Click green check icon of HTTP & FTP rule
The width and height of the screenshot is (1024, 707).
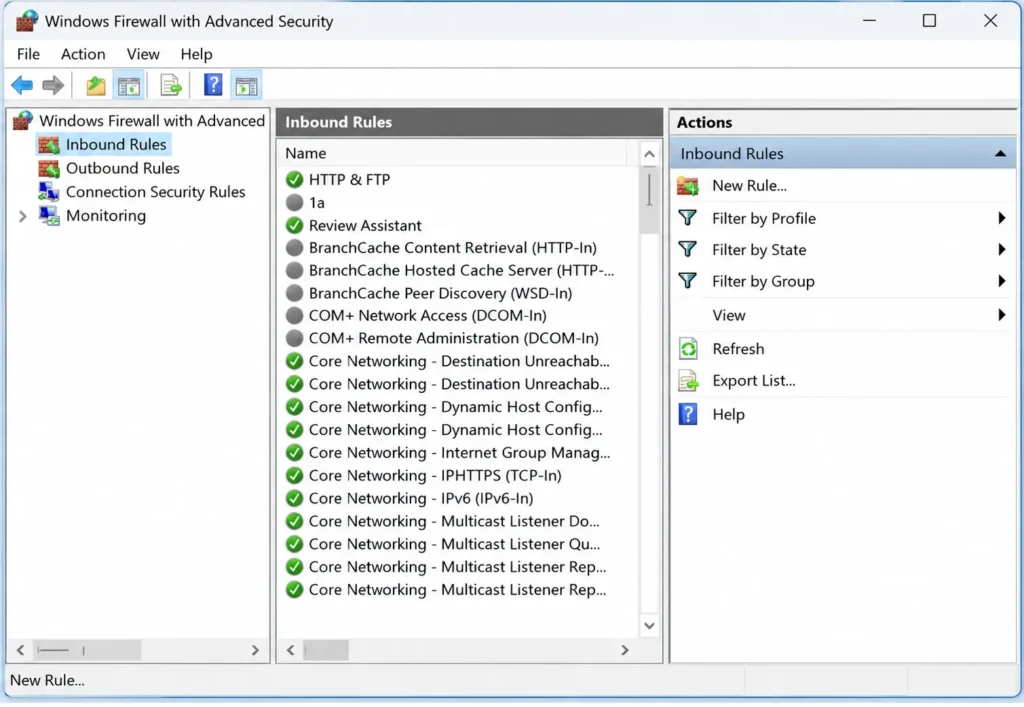point(295,179)
